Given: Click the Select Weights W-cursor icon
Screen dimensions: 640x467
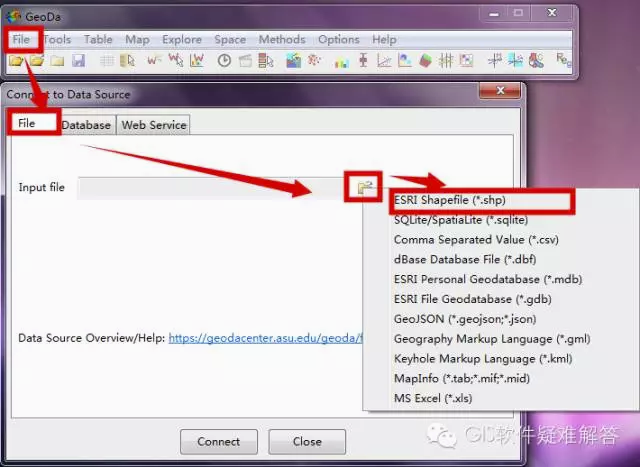Looking at the screenshot, I should (x=176, y=61).
